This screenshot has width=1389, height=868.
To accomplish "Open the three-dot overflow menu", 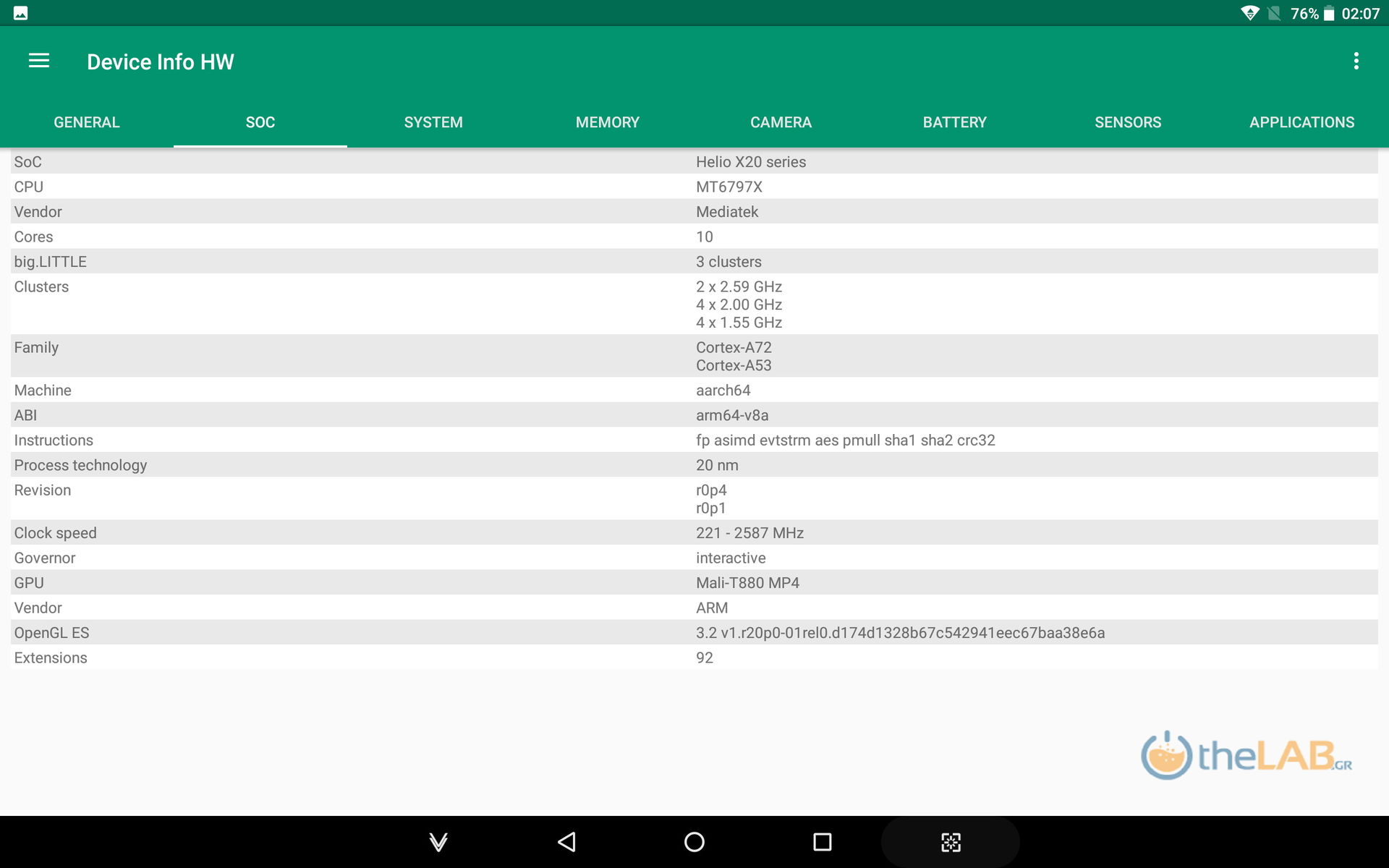I will pyautogui.click(x=1356, y=61).
